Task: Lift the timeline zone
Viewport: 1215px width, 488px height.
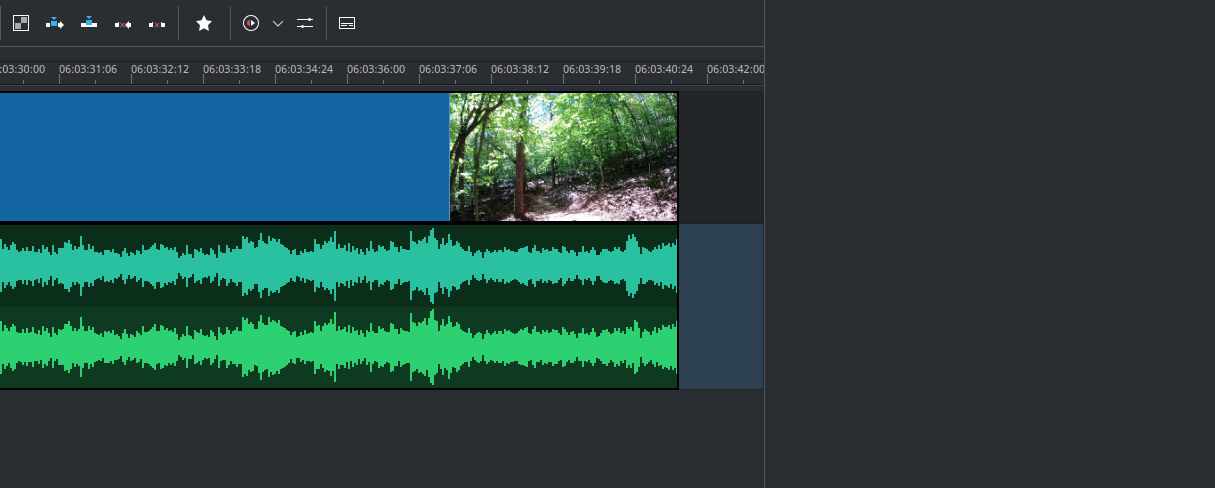Action: 157,23
